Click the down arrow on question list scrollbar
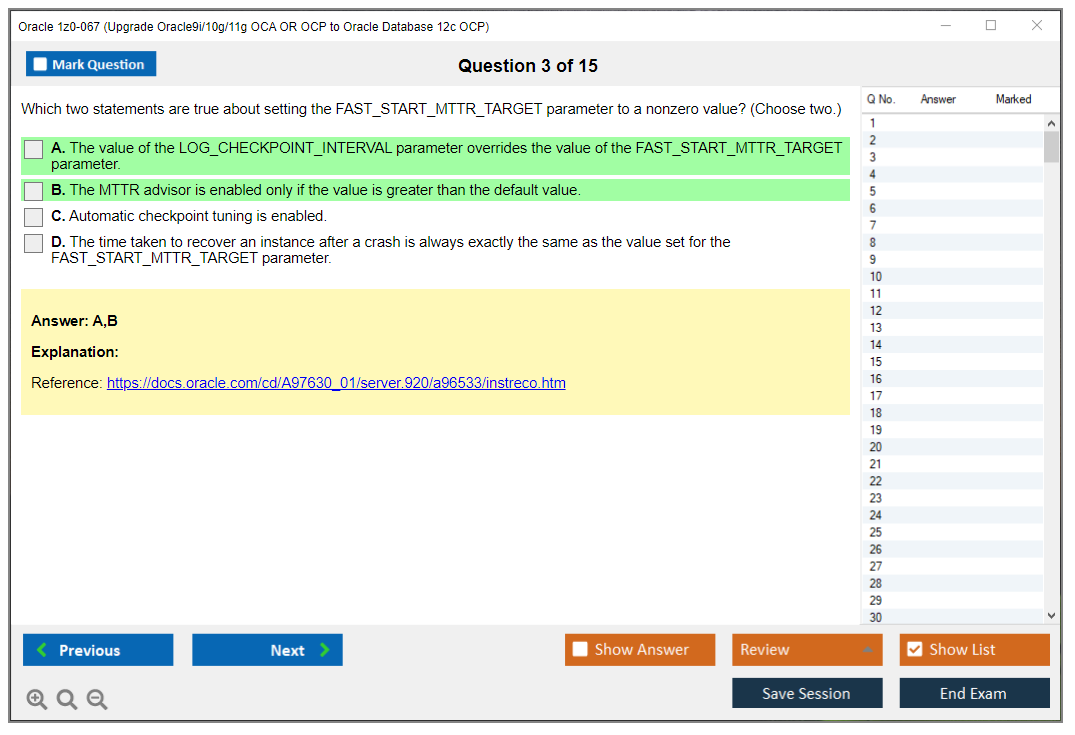1075x735 pixels. click(x=1050, y=615)
